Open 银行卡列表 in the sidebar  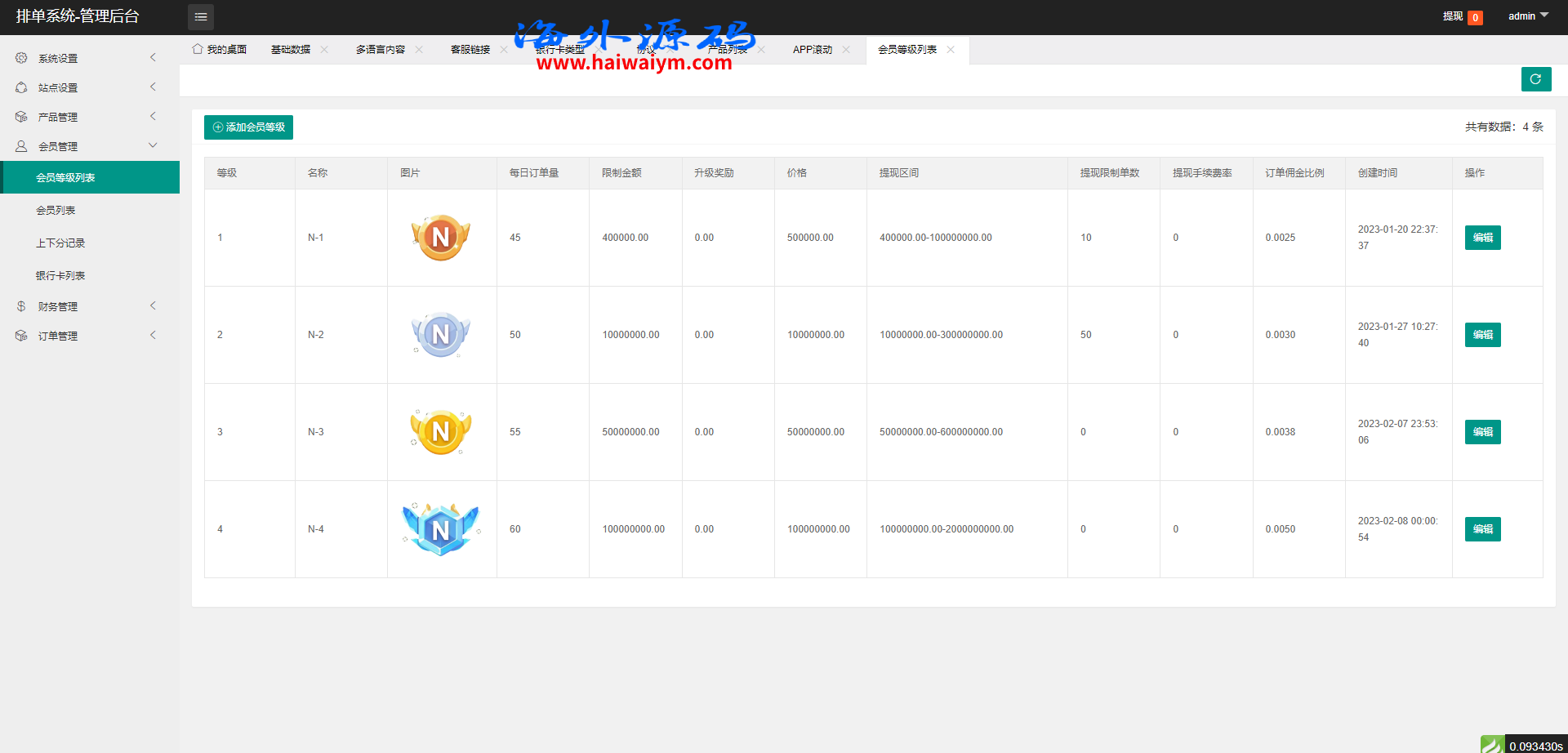(60, 275)
